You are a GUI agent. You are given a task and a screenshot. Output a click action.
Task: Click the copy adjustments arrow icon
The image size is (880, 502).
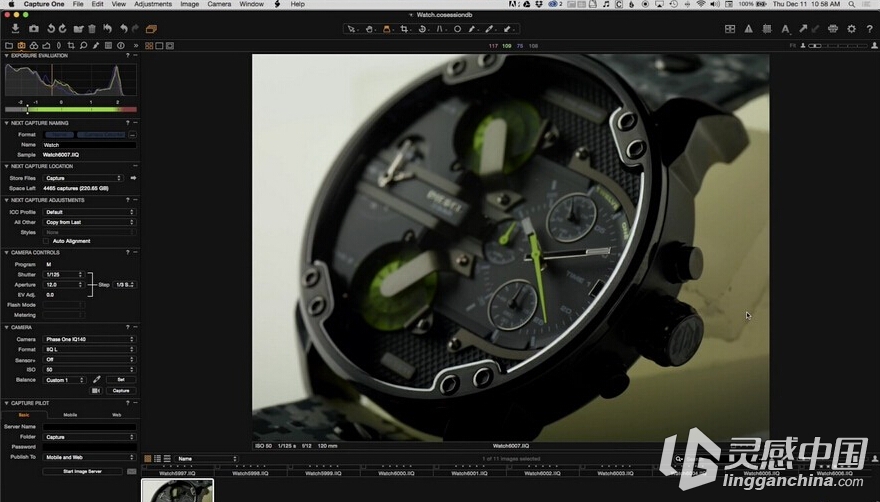point(803,29)
